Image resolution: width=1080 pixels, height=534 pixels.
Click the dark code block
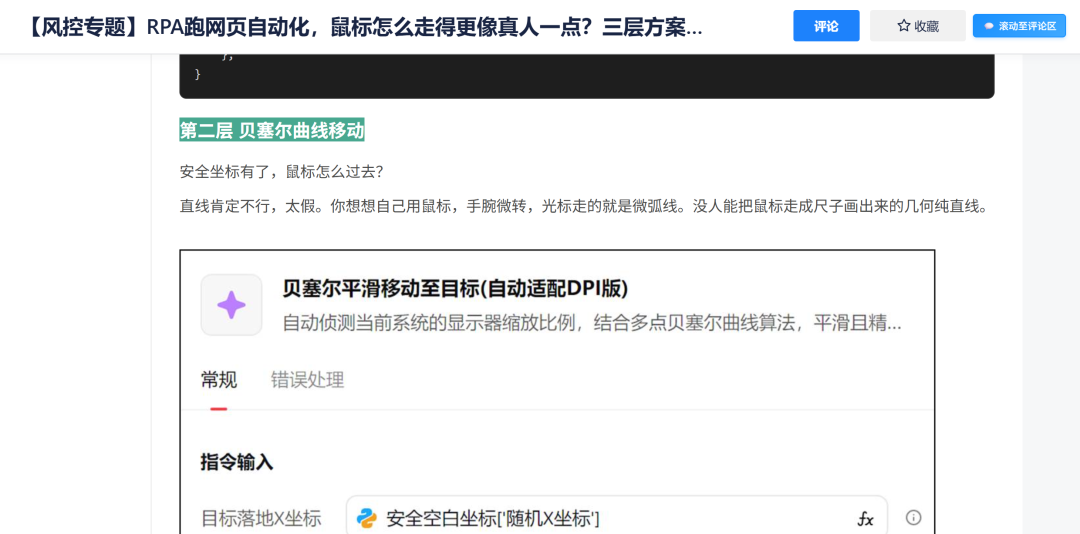pos(587,76)
